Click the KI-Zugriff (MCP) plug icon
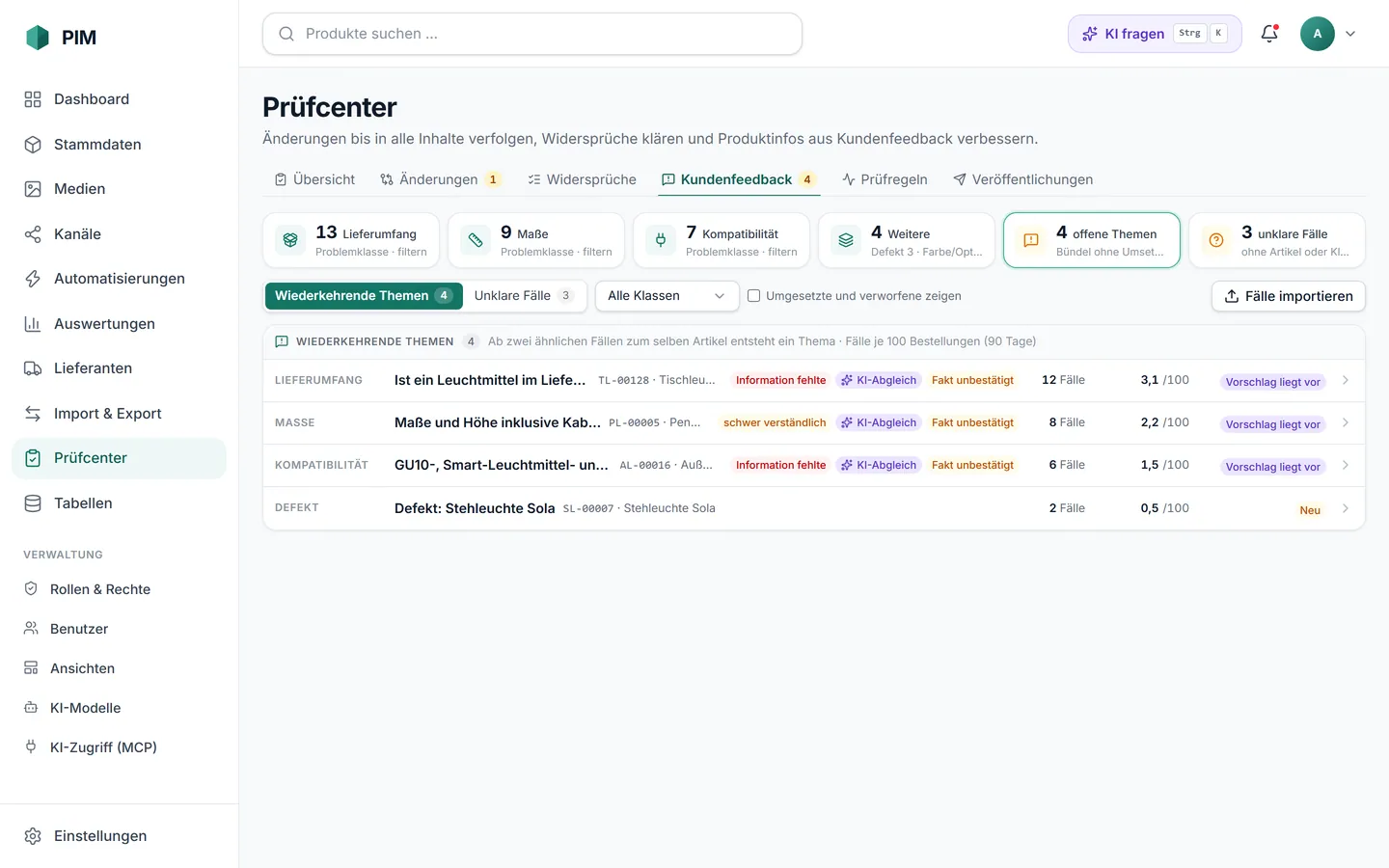 [31, 747]
